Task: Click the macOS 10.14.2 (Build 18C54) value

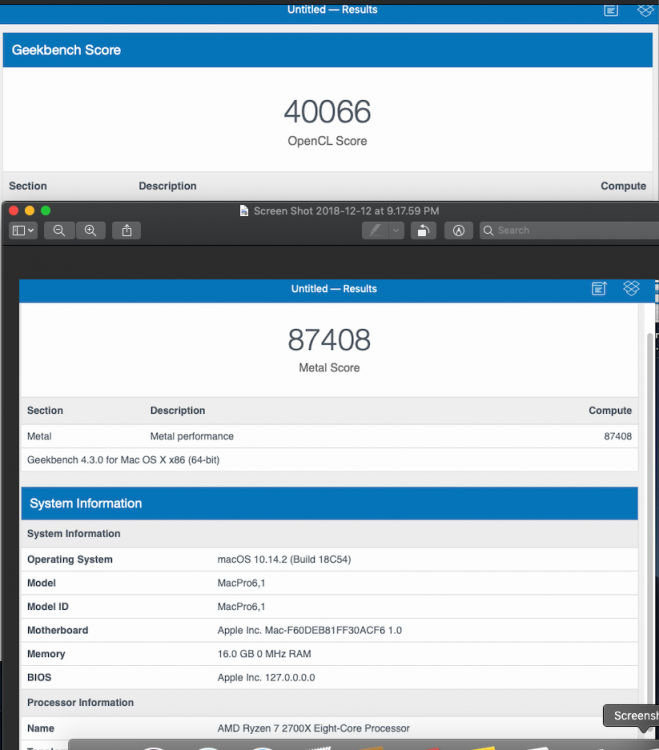Action: coord(284,560)
